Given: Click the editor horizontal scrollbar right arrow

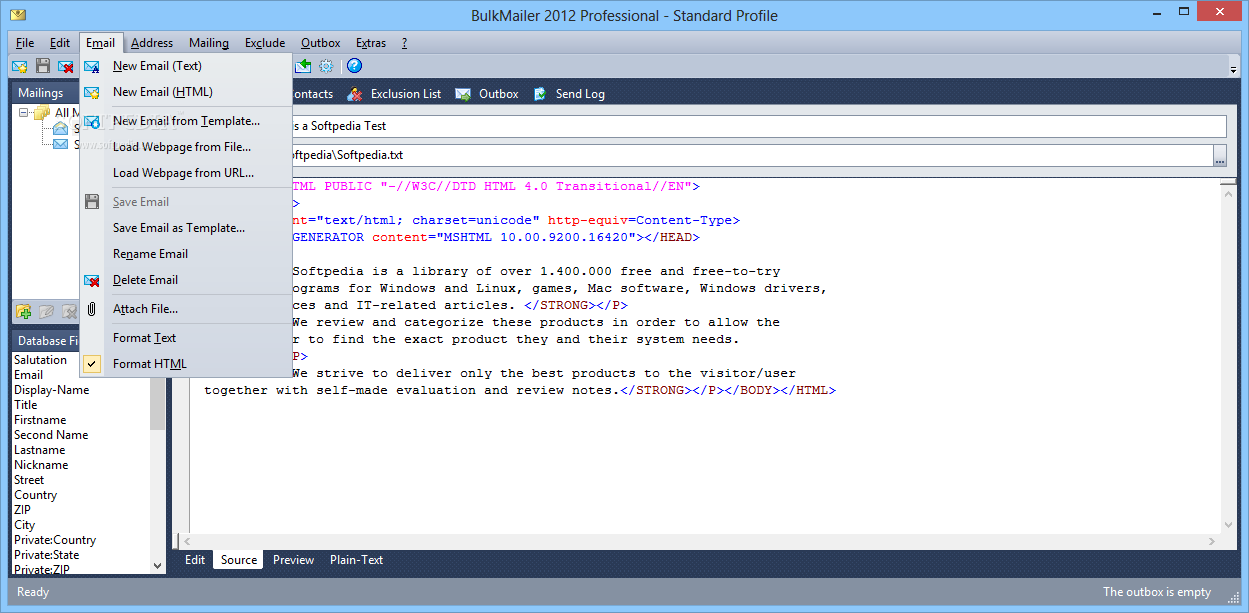Looking at the screenshot, I should pos(1214,541).
